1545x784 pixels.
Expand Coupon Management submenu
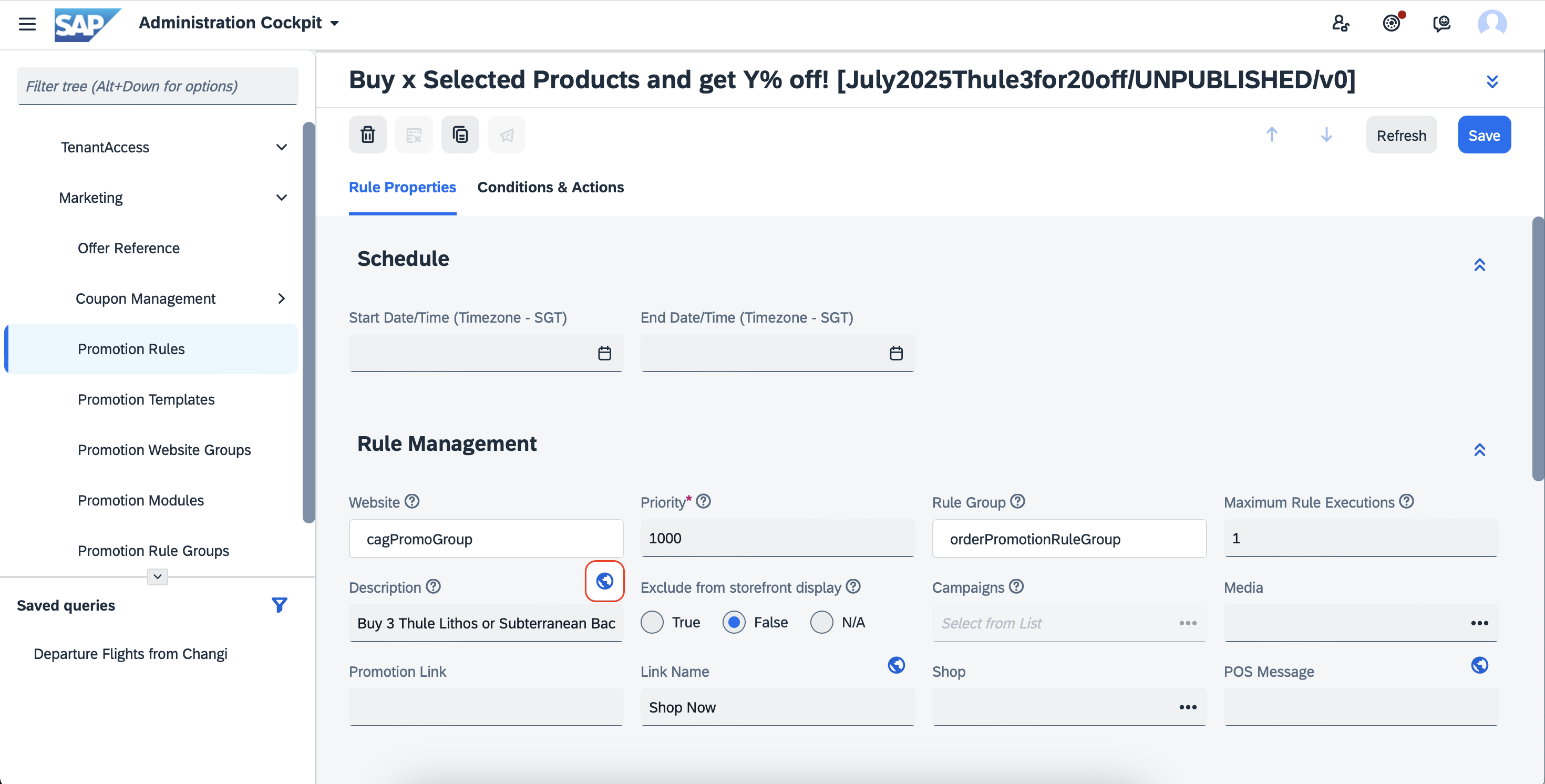tap(281, 298)
